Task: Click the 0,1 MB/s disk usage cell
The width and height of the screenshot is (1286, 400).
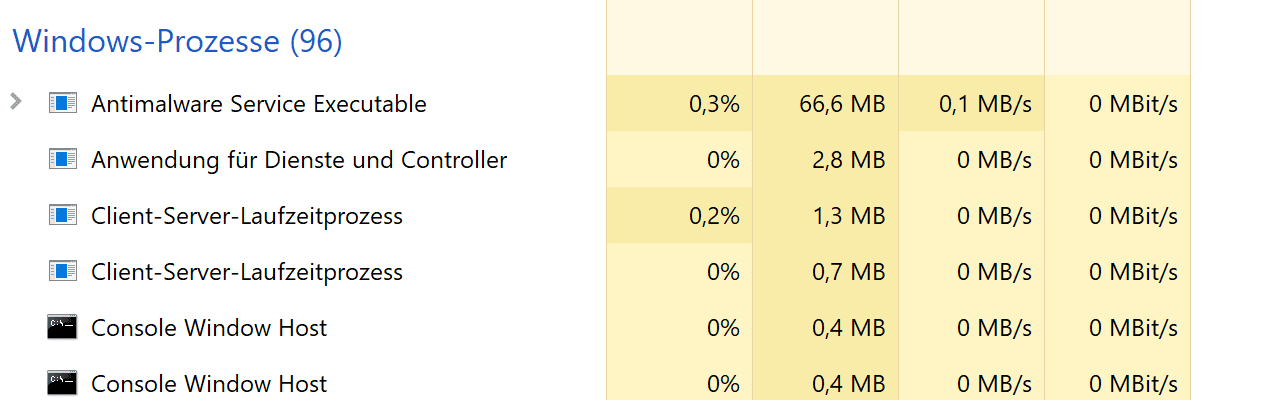Action: pos(985,104)
